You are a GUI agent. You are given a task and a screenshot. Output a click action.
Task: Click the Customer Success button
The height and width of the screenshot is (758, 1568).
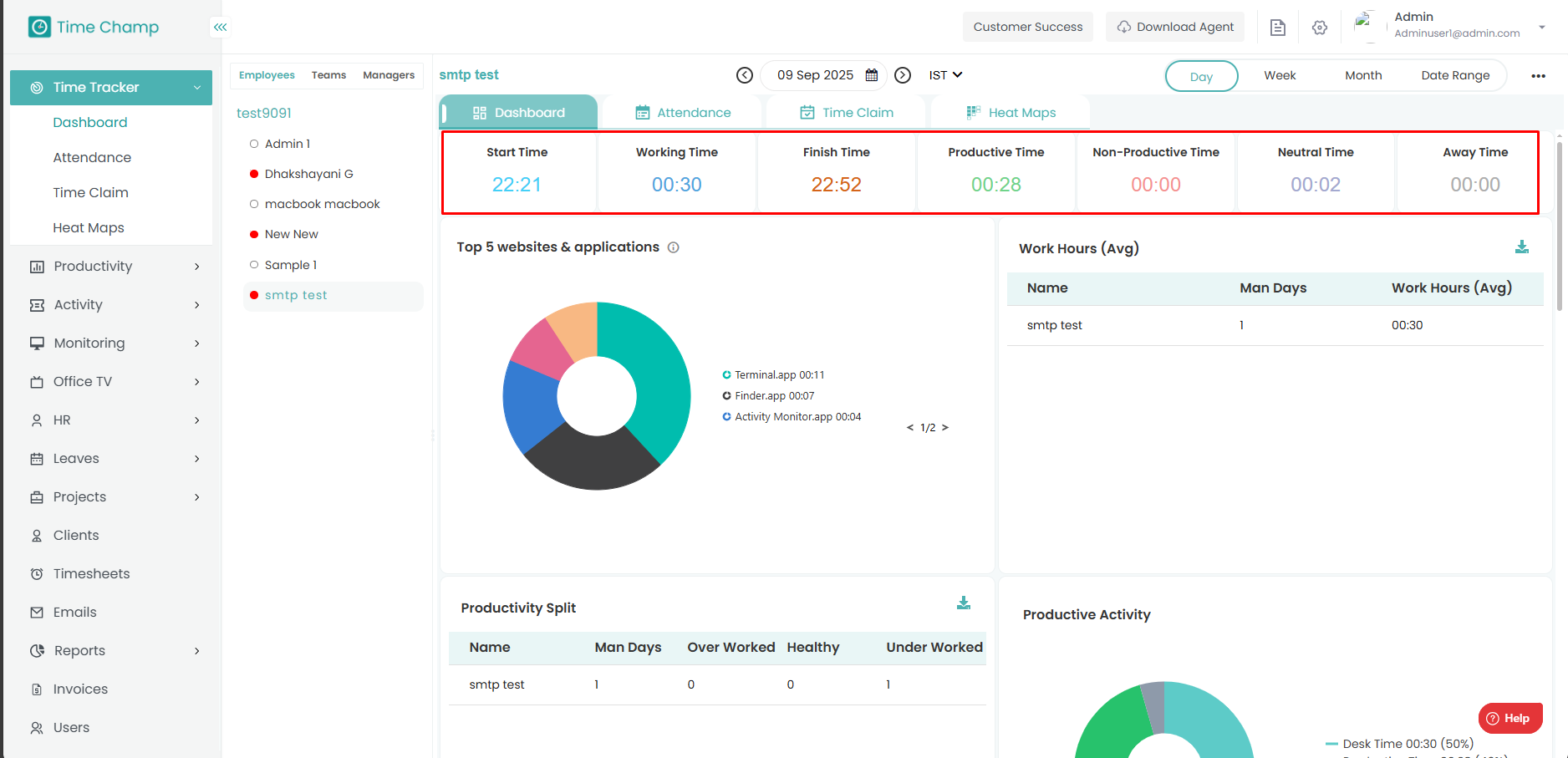click(1027, 27)
